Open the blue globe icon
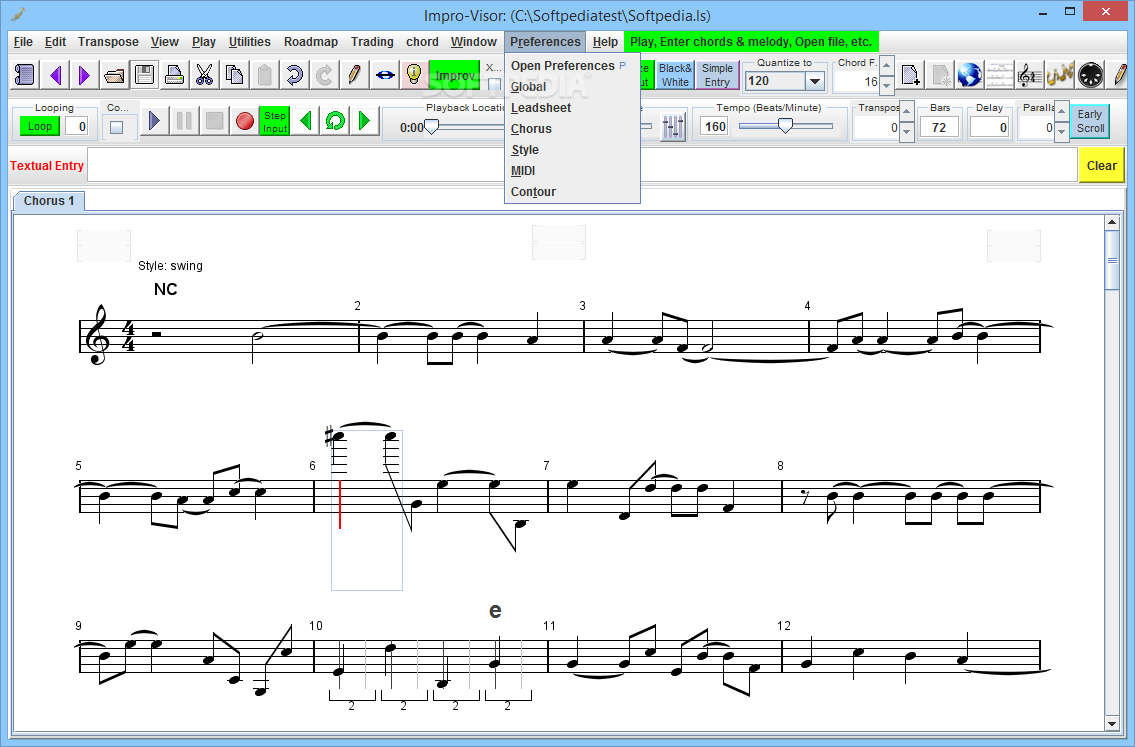1135x747 pixels. coord(969,75)
